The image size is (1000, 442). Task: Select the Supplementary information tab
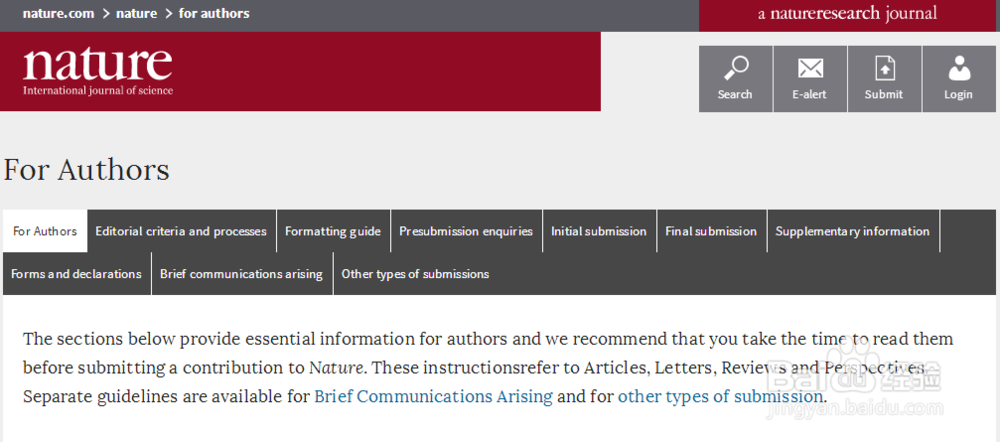[853, 231]
